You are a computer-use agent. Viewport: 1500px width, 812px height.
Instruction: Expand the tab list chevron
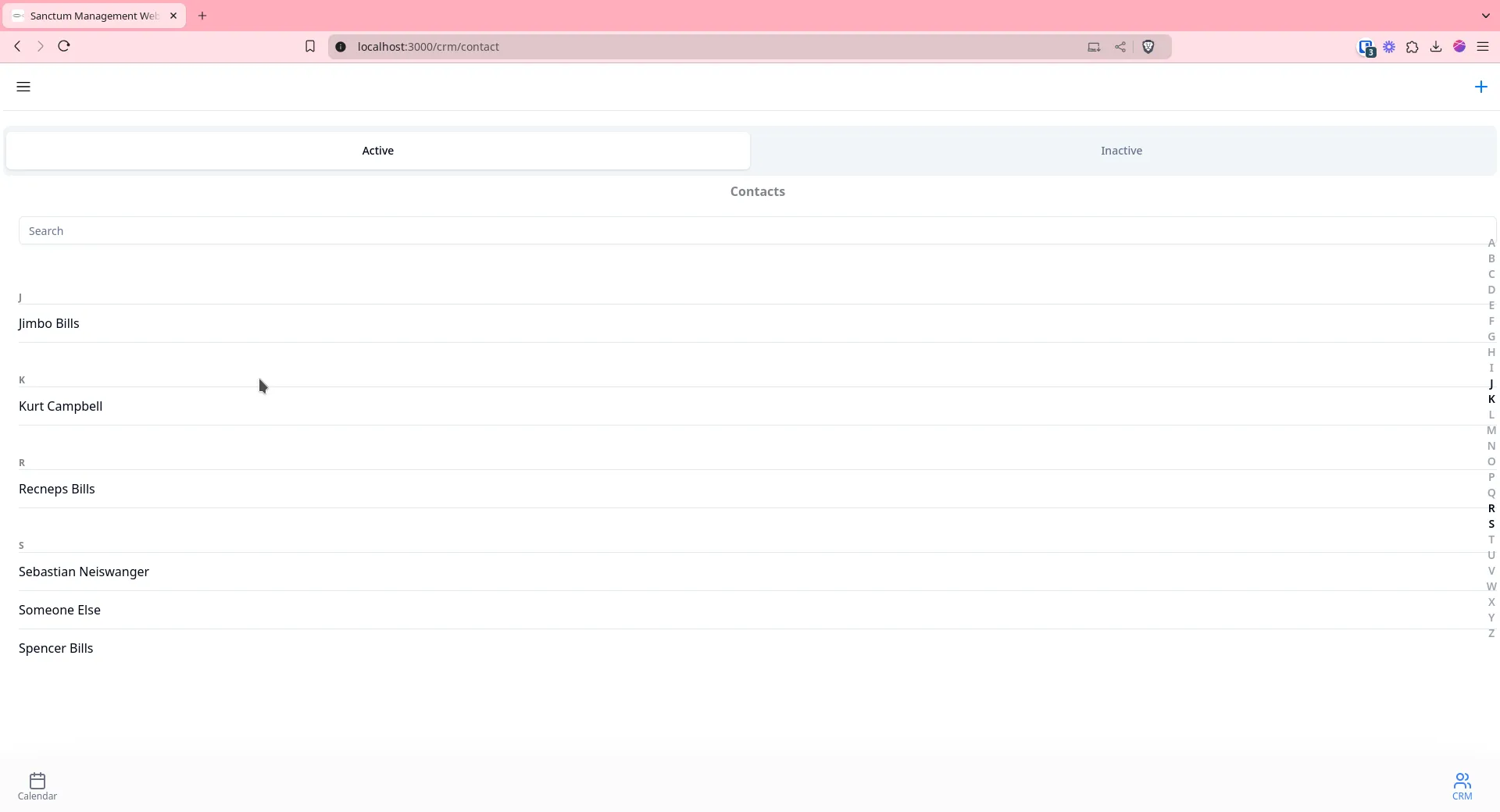point(1485,16)
